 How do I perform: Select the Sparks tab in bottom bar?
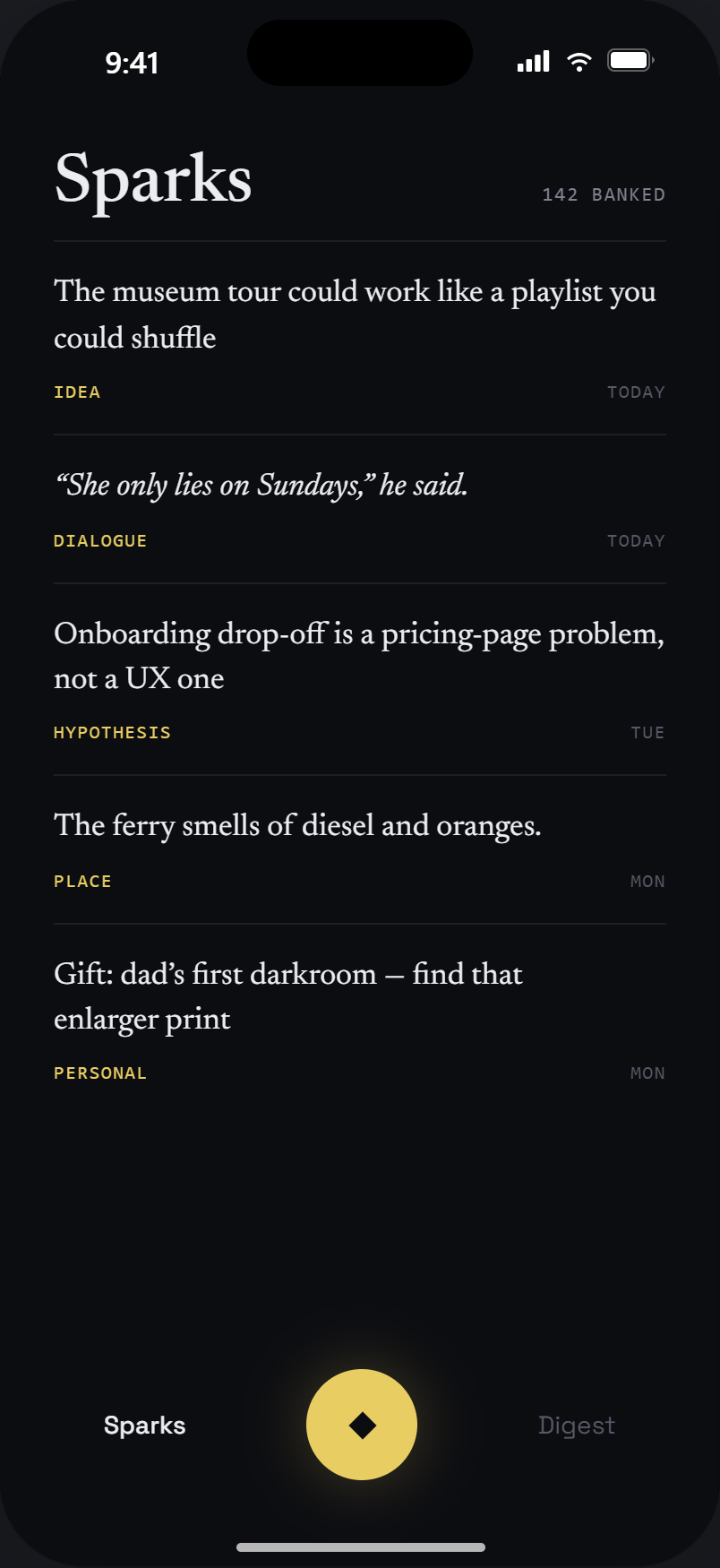click(x=144, y=1425)
